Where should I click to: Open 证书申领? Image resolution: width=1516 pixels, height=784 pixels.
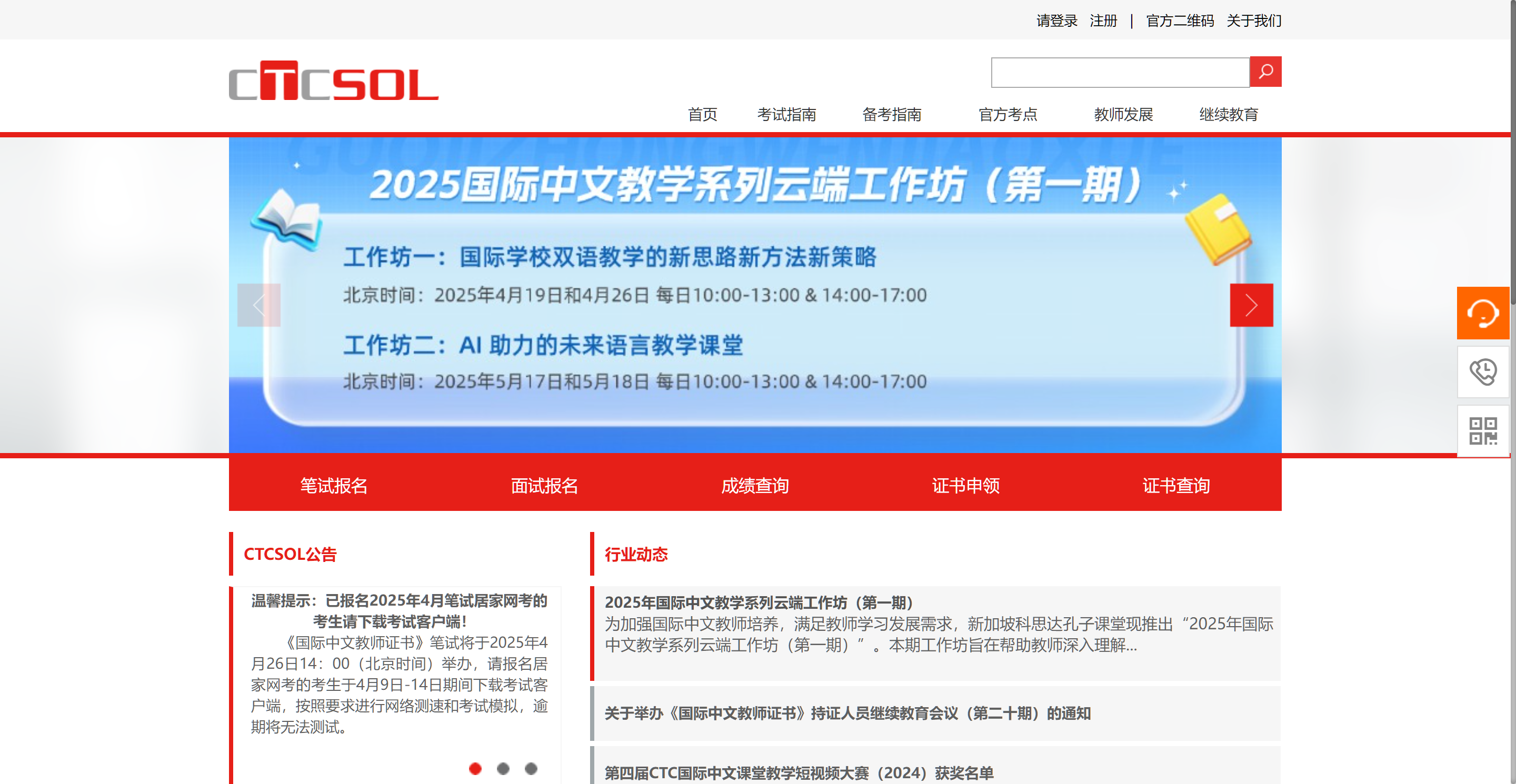click(x=966, y=485)
